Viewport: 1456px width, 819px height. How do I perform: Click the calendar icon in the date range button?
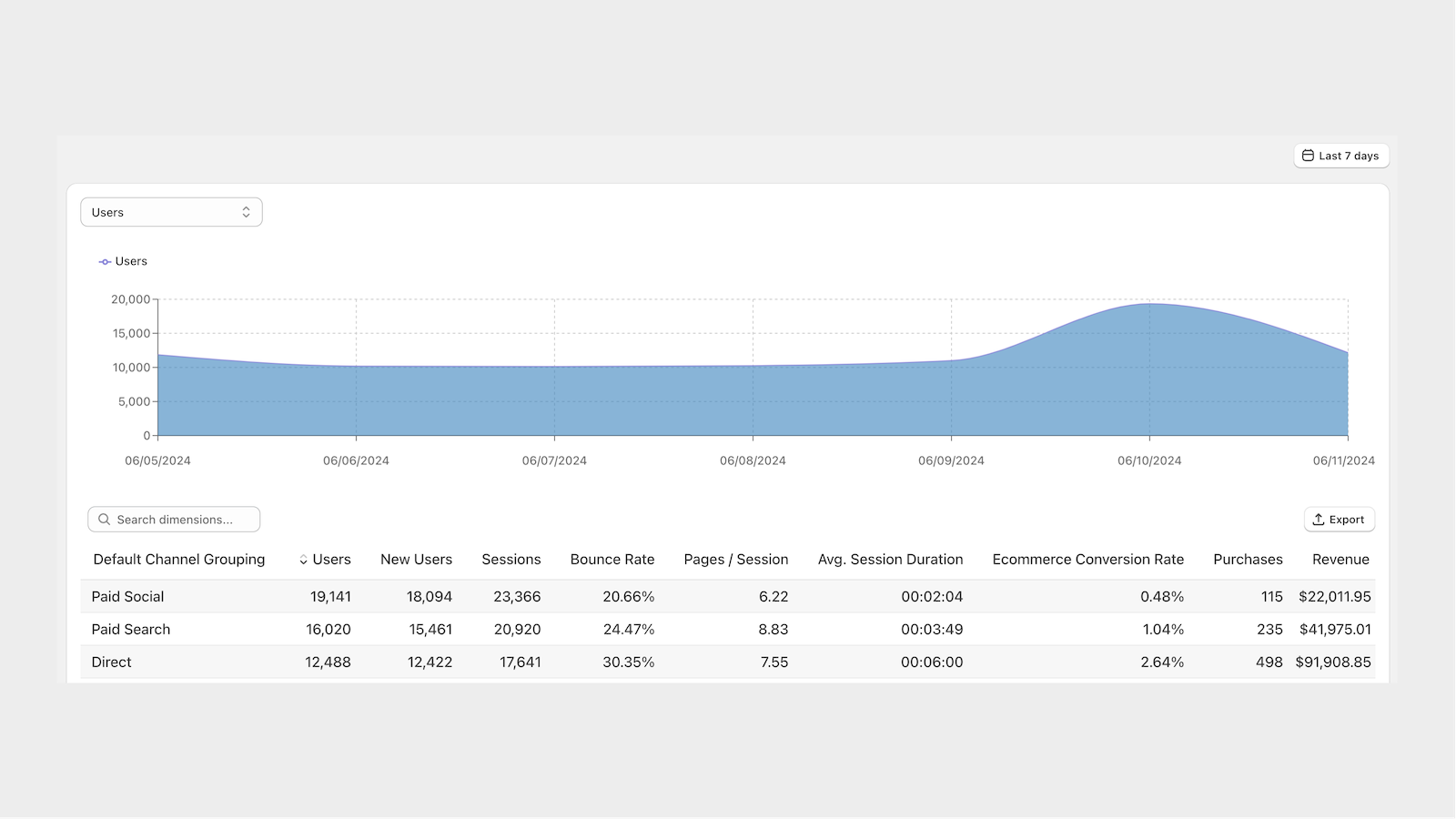[1308, 156]
